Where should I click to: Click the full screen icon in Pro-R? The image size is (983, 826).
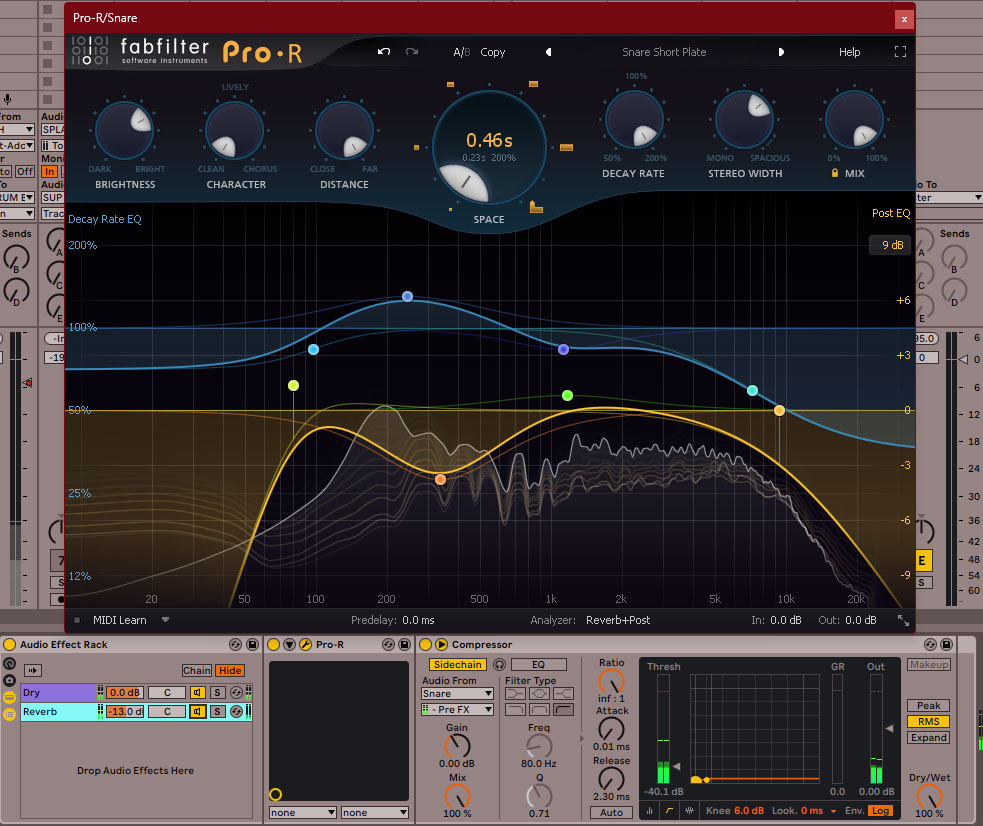(899, 52)
